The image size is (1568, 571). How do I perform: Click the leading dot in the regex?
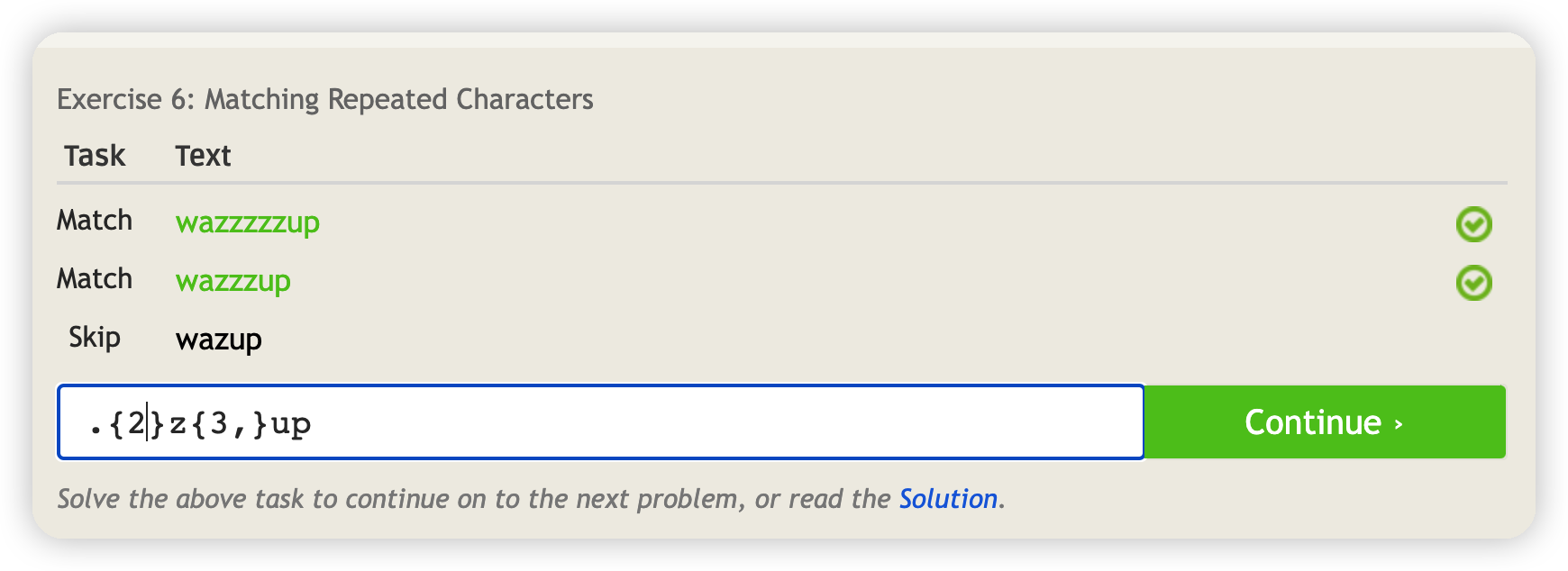coord(96,423)
